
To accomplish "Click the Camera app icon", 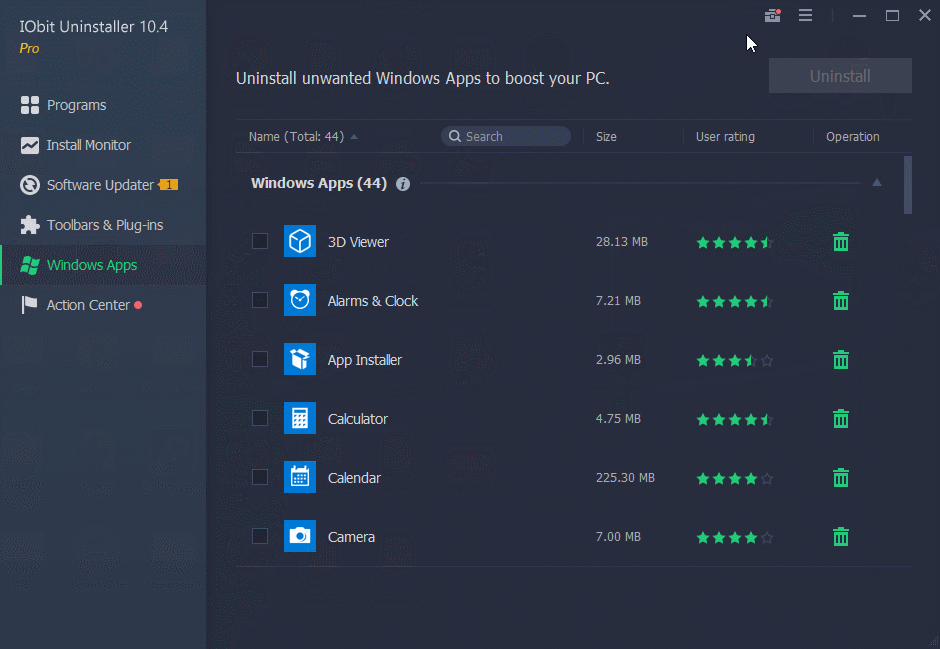I will pos(300,536).
